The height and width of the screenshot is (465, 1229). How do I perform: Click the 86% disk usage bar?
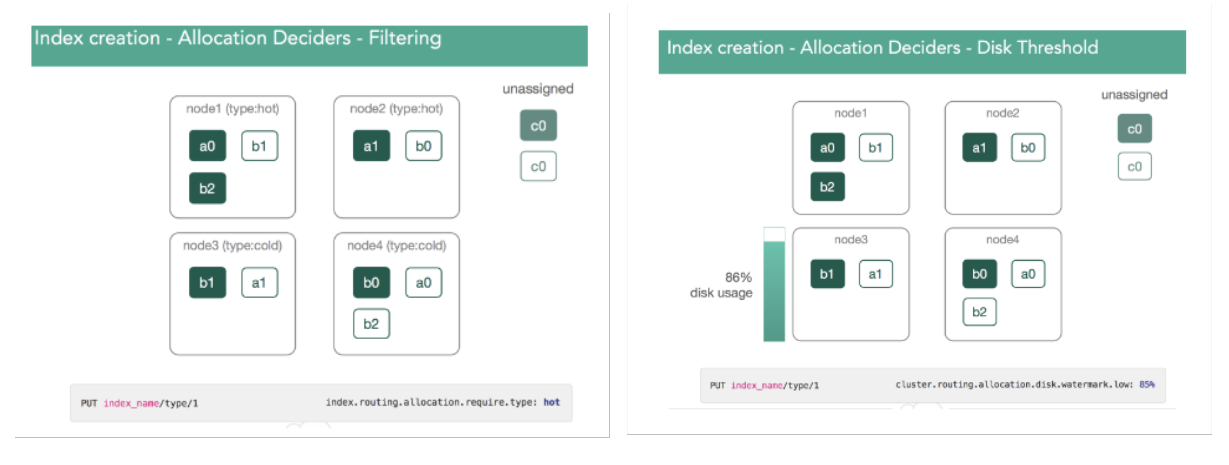774,285
